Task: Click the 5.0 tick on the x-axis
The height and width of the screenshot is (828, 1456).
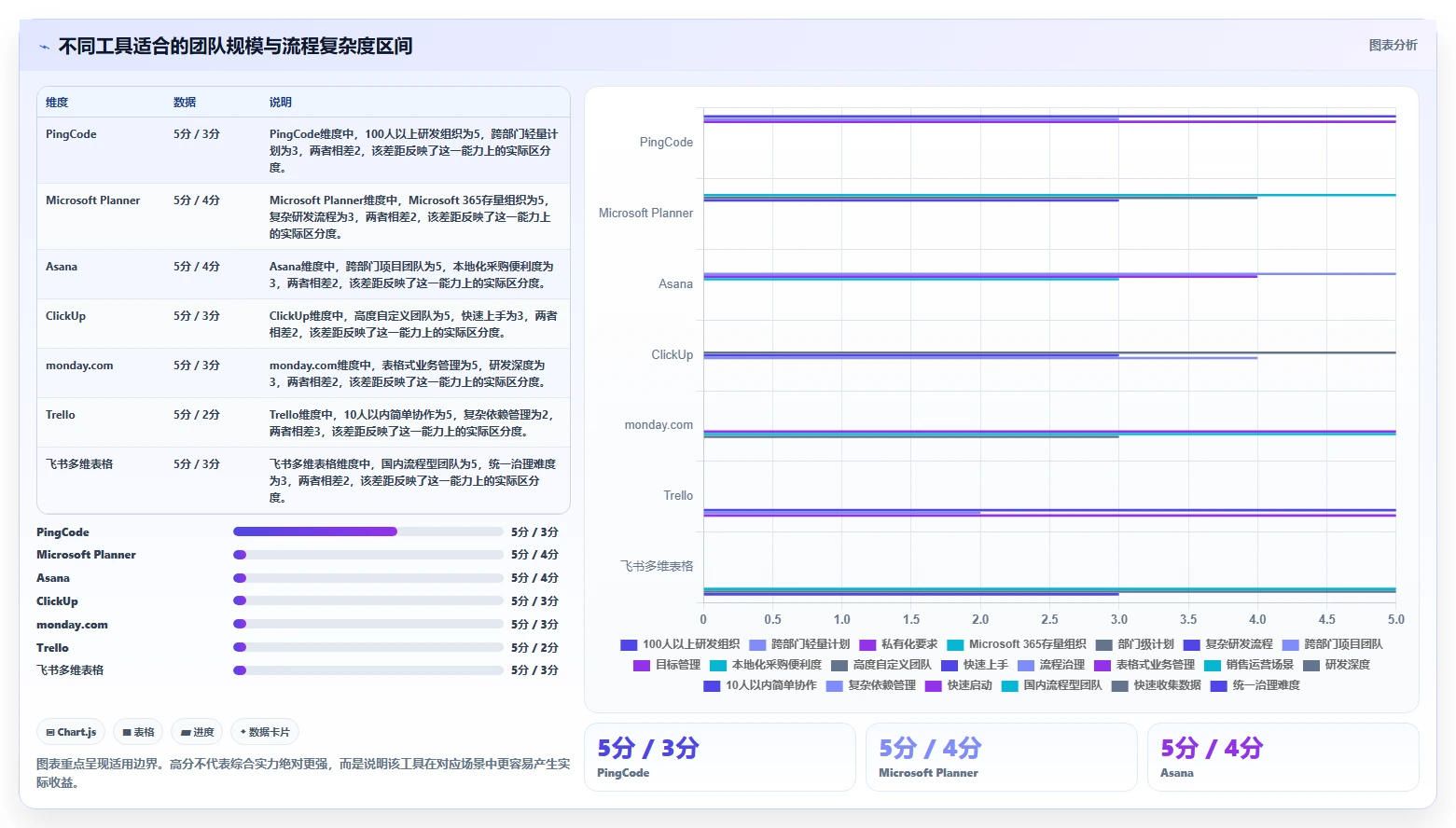Action: coord(1395,619)
